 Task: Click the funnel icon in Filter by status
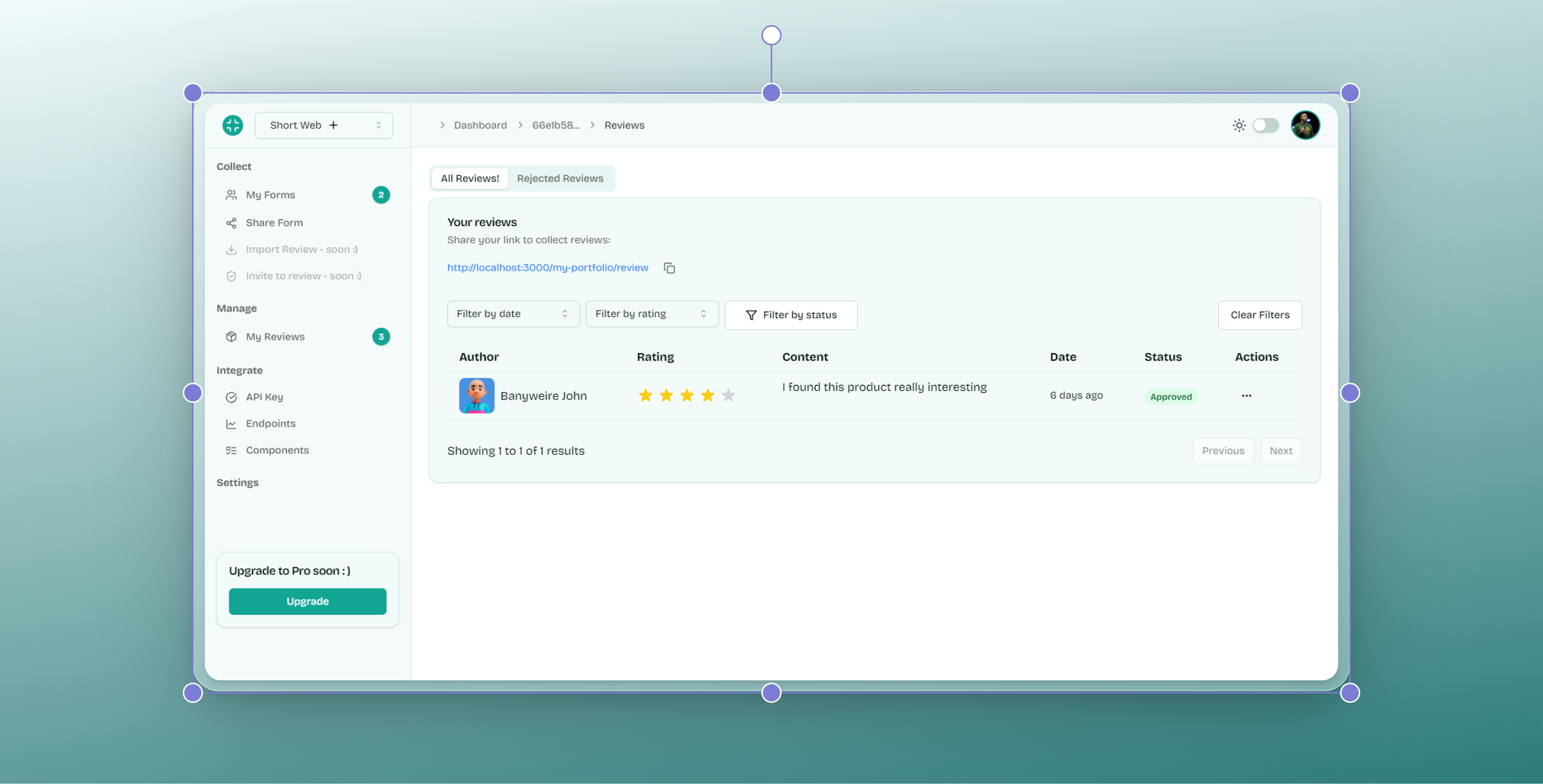[x=751, y=315]
